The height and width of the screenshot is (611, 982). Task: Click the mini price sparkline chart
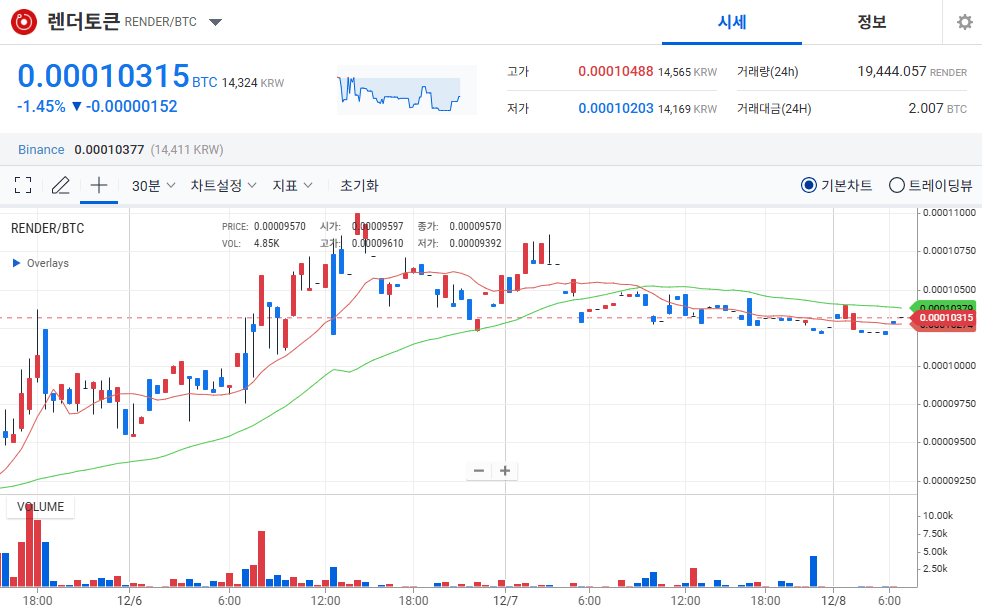406,90
